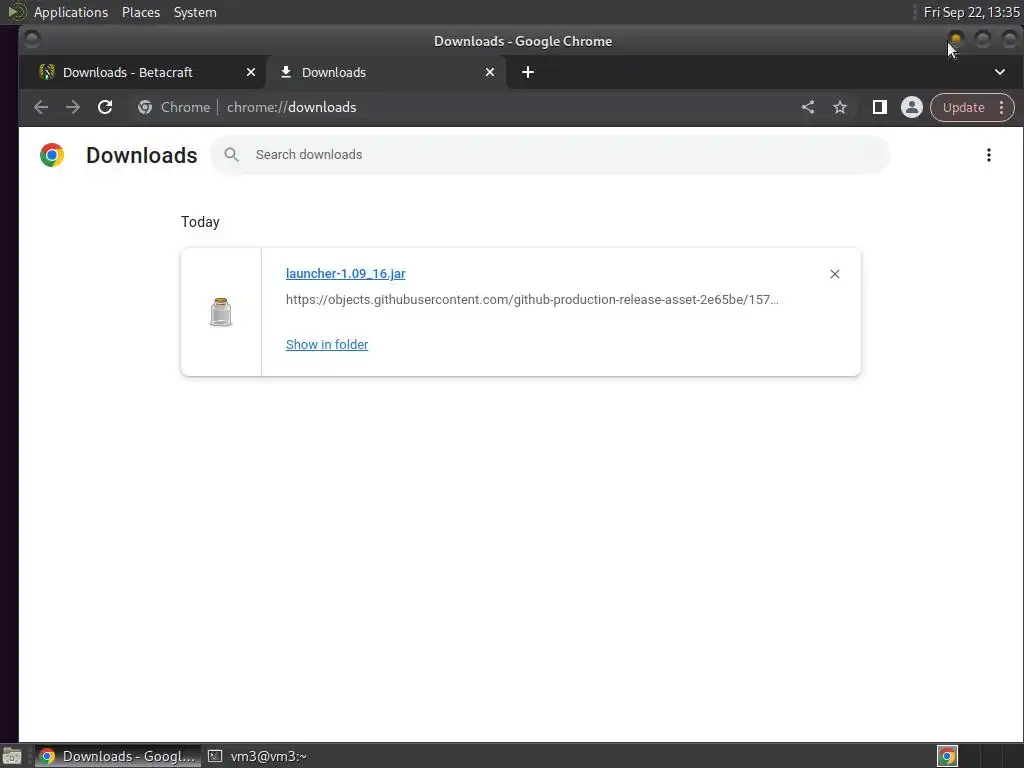Image resolution: width=1024 pixels, height=768 pixels.
Task: Click the window menu button in title bar
Action: click(31, 40)
